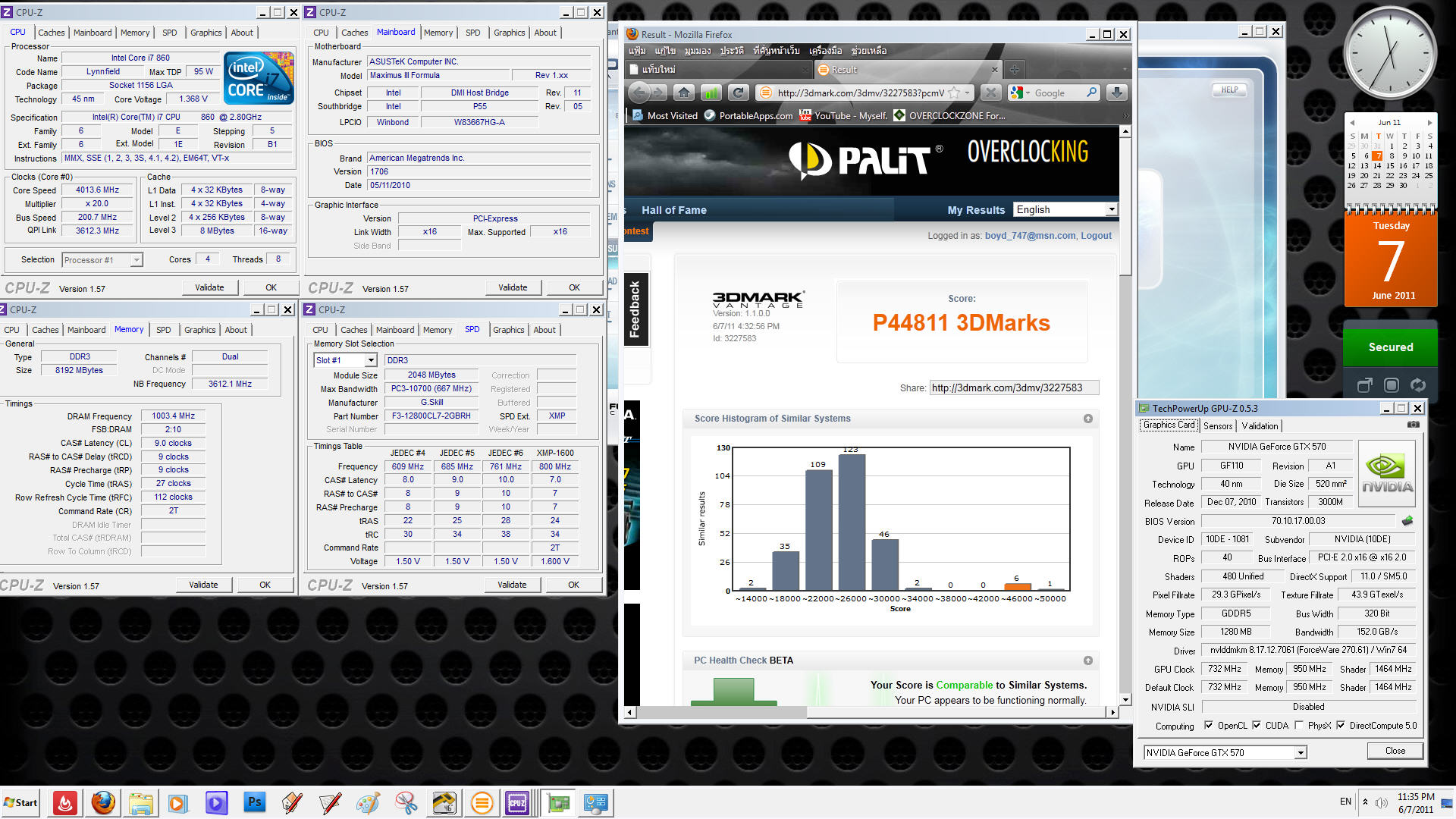This screenshot has width=1456, height=819.
Task: Click the green signal bars toolbar icon
Action: (x=711, y=93)
